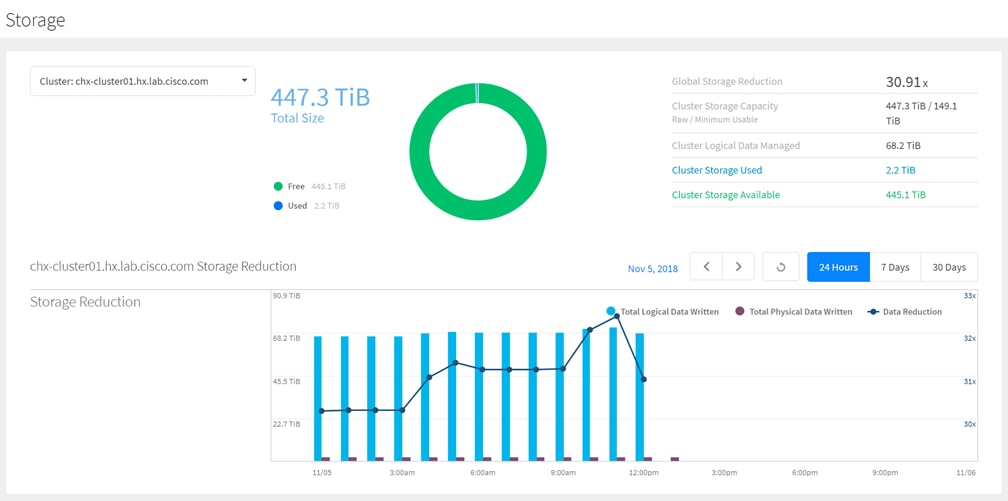Open the Cluster selection dropdown
This screenshot has width=1008, height=501.
(143, 81)
